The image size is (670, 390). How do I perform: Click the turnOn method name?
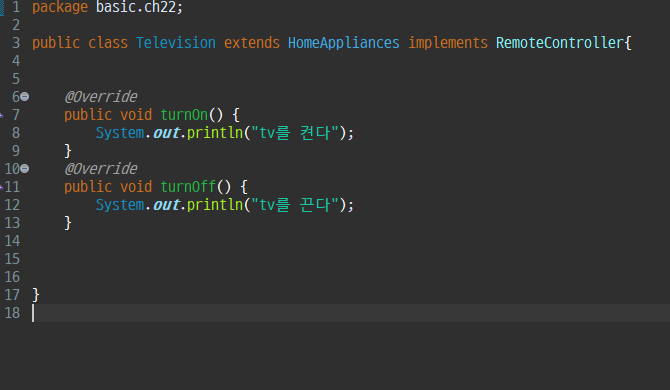coord(184,115)
